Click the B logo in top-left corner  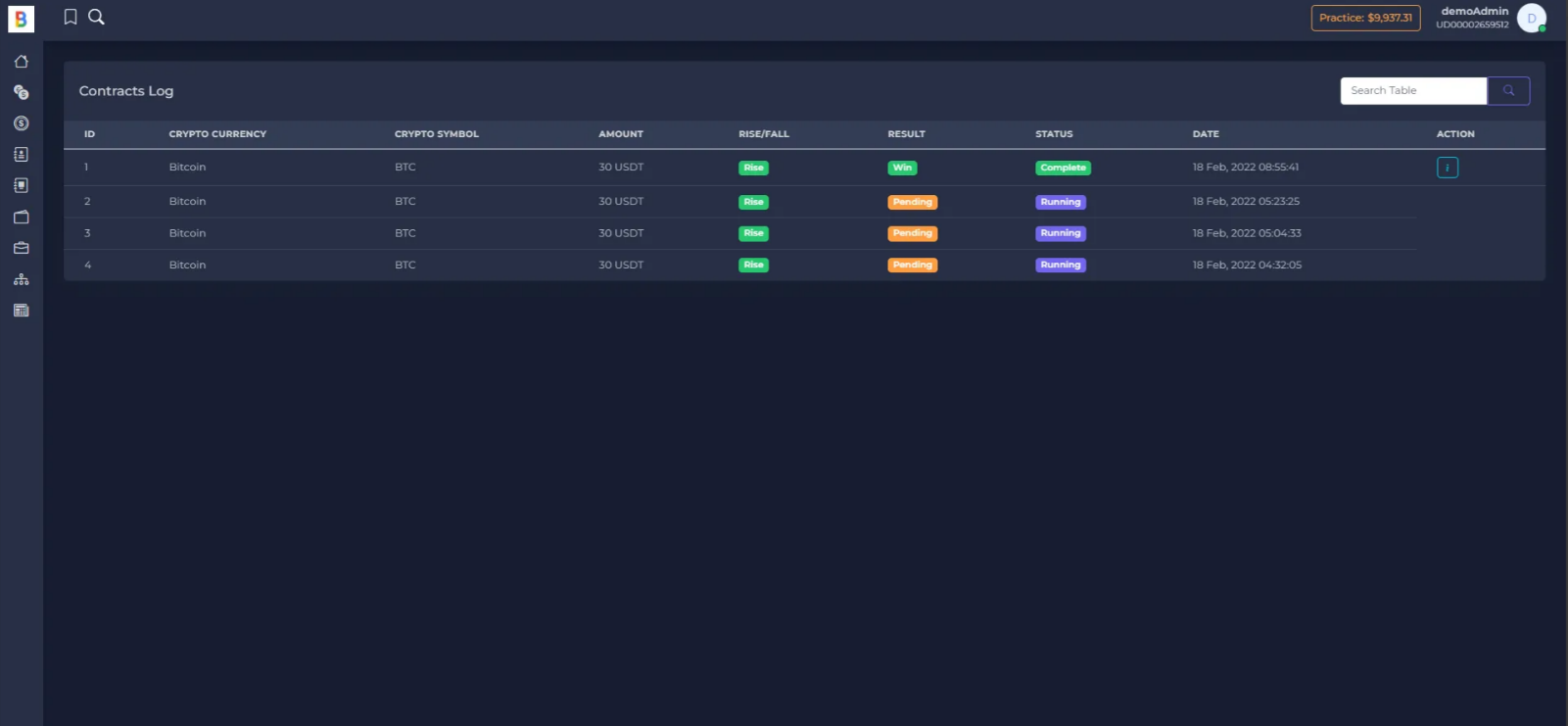coord(21,19)
